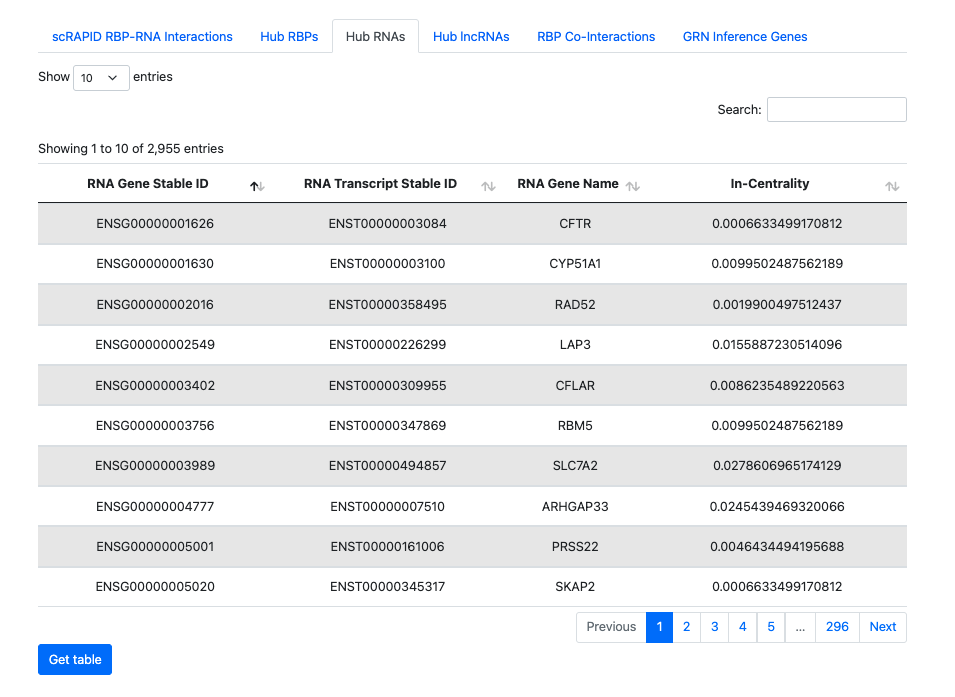Sort table by RNA Gene Name icon

[x=633, y=186]
